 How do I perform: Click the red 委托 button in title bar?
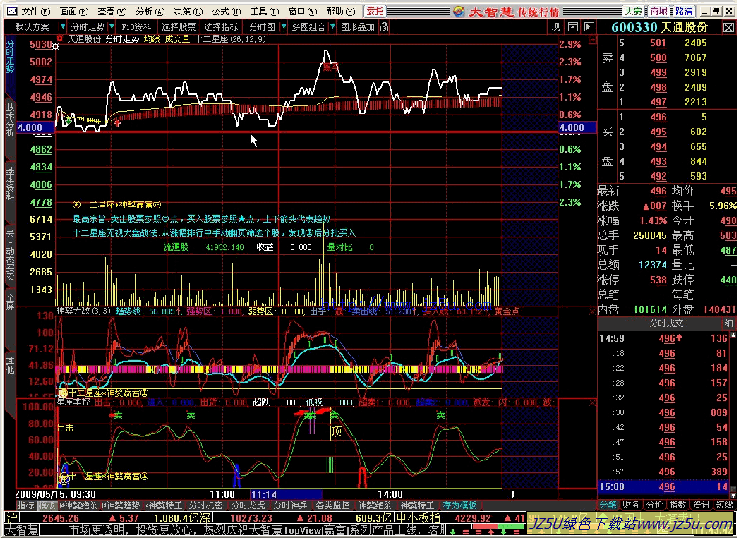coord(375,11)
